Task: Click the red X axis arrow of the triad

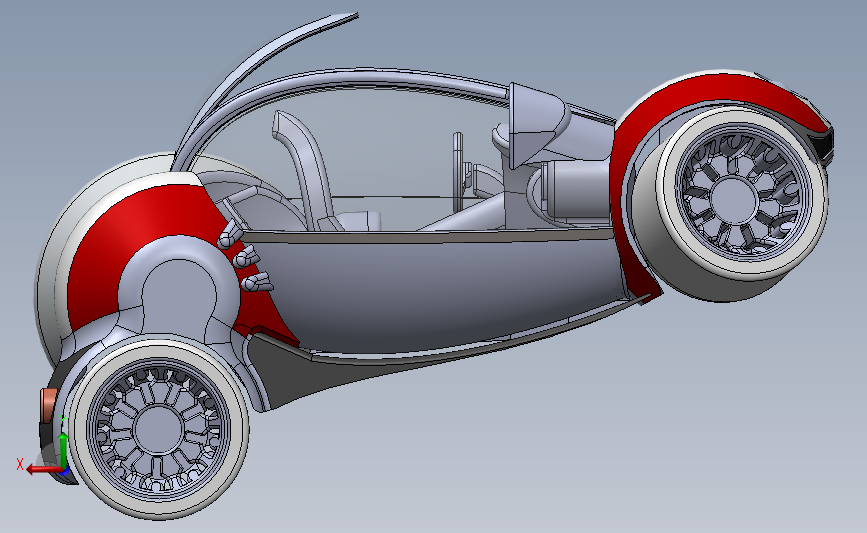Action: tap(43, 470)
